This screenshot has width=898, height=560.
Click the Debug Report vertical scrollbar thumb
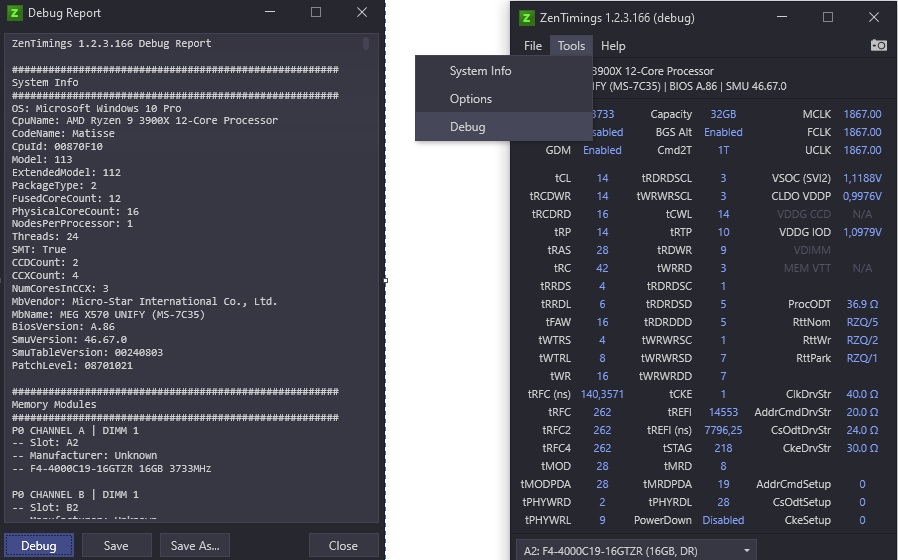(x=366, y=44)
